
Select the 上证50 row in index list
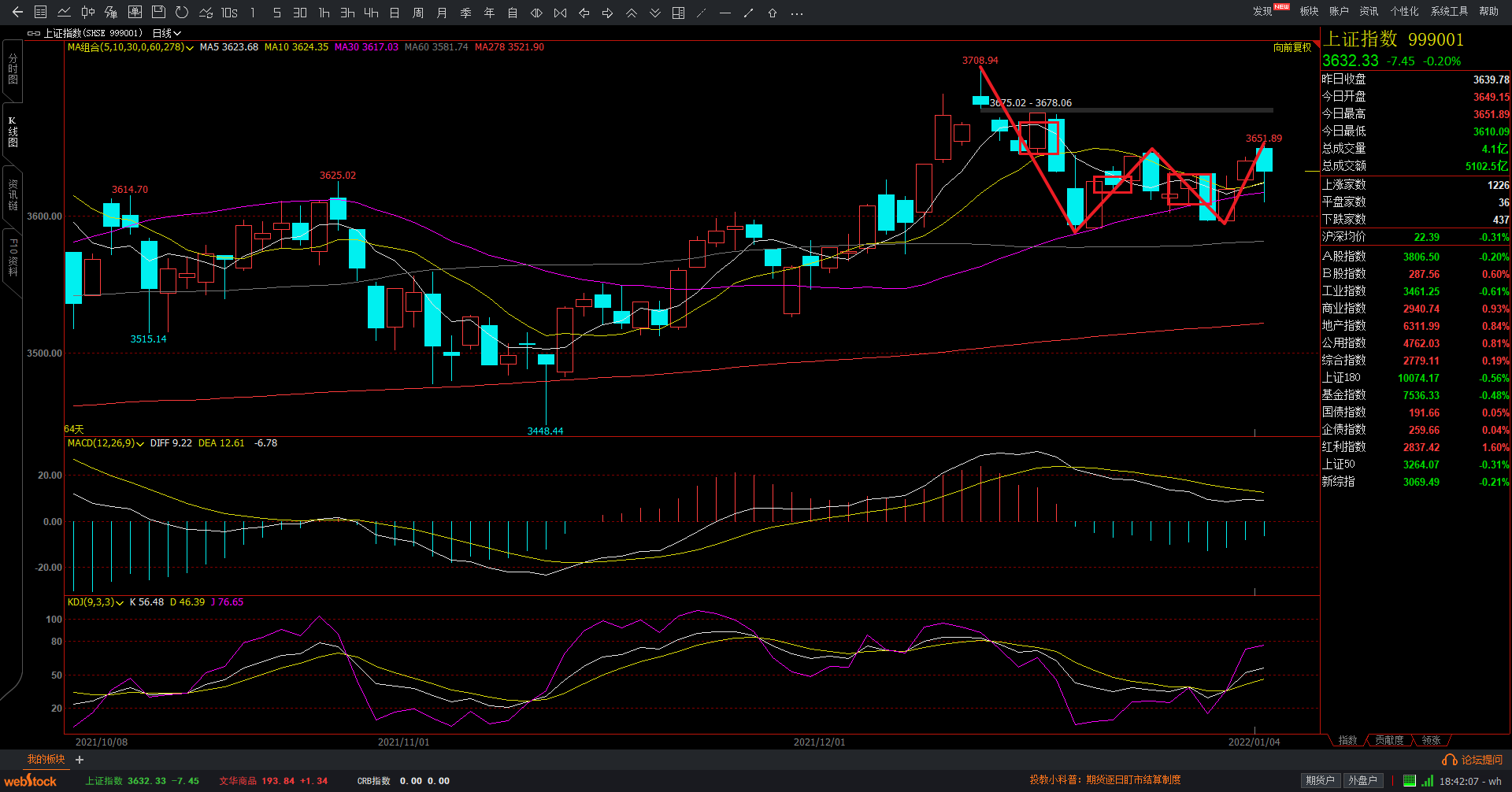(x=1415, y=464)
